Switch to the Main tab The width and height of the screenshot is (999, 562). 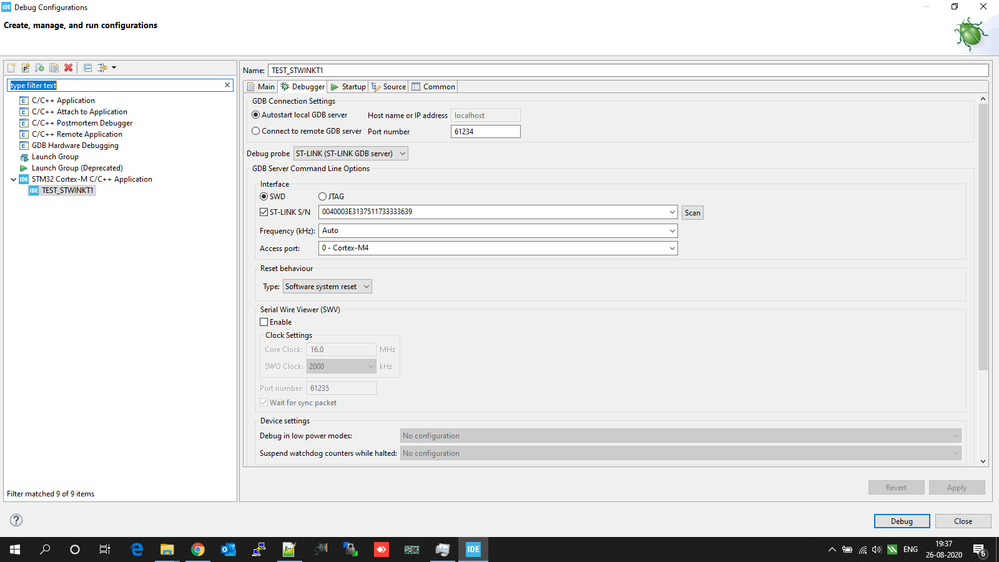(x=261, y=87)
